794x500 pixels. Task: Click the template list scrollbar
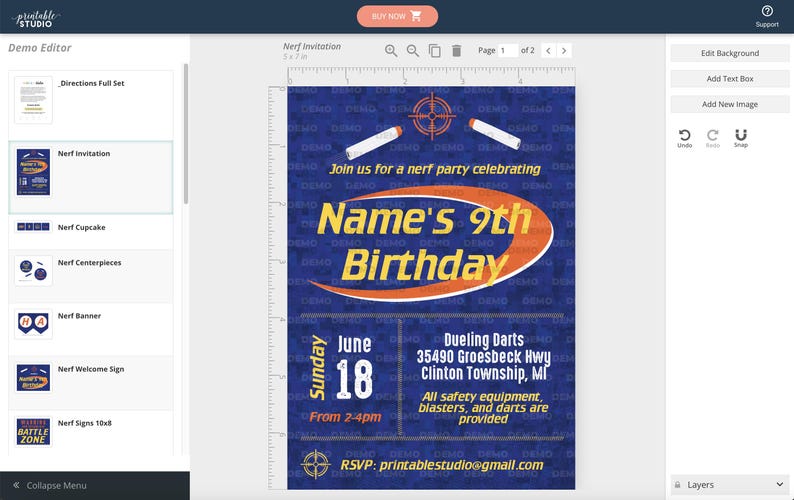(x=186, y=134)
